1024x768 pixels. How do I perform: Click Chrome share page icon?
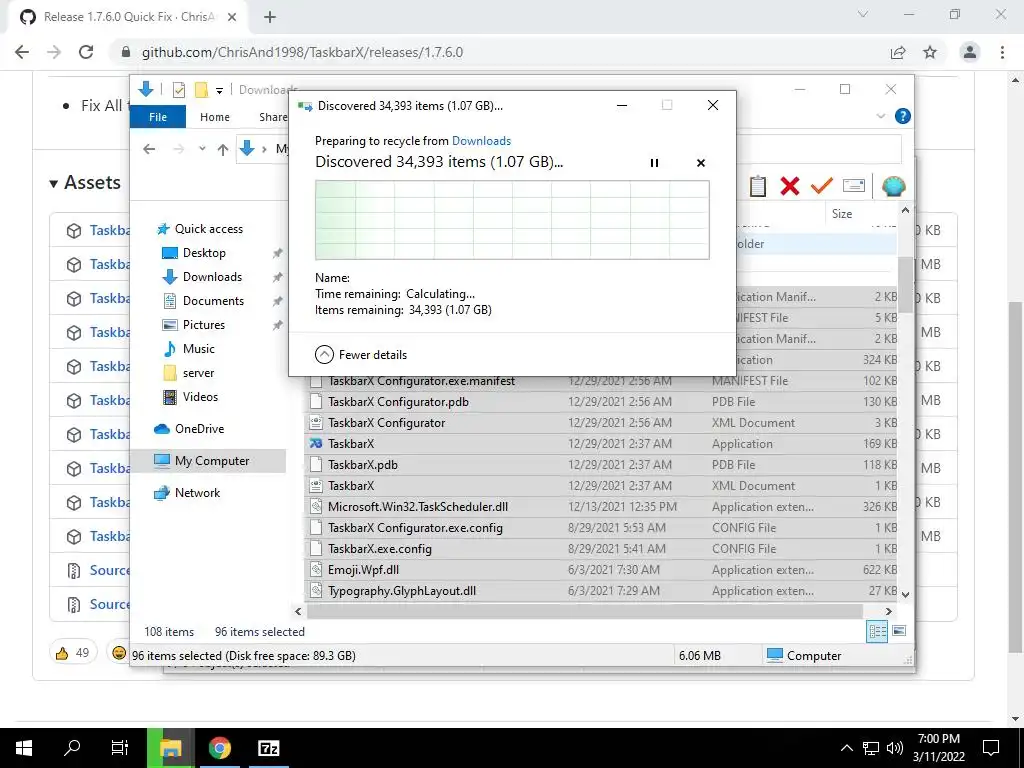pyautogui.click(x=898, y=52)
